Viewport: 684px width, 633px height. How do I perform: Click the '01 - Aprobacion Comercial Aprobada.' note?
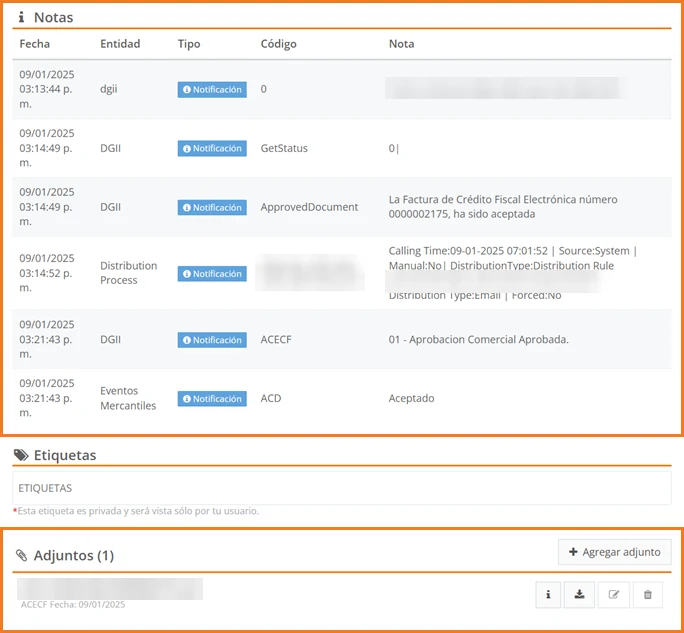click(479, 339)
